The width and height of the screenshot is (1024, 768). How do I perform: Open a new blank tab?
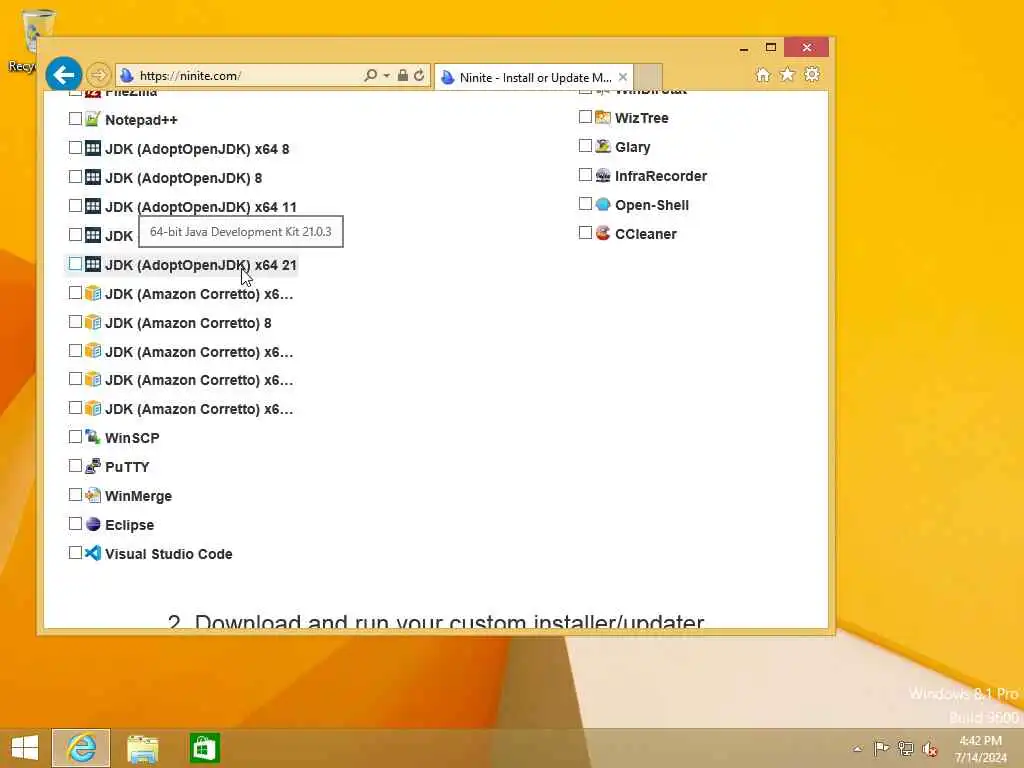648,76
